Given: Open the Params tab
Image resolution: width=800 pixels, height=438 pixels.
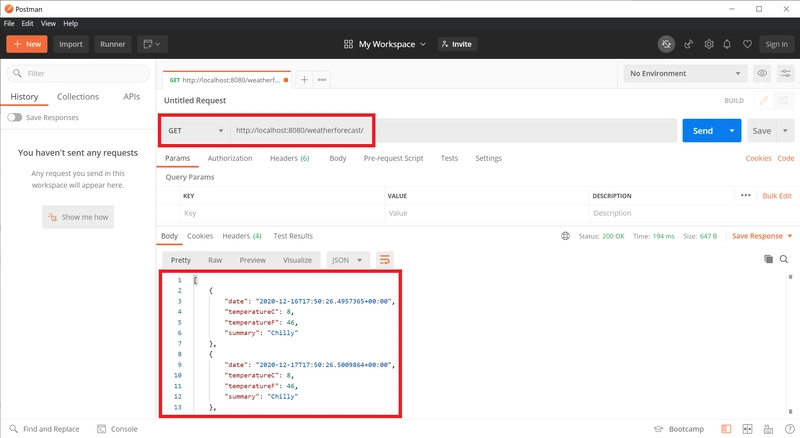Looking at the screenshot, I should [177, 158].
